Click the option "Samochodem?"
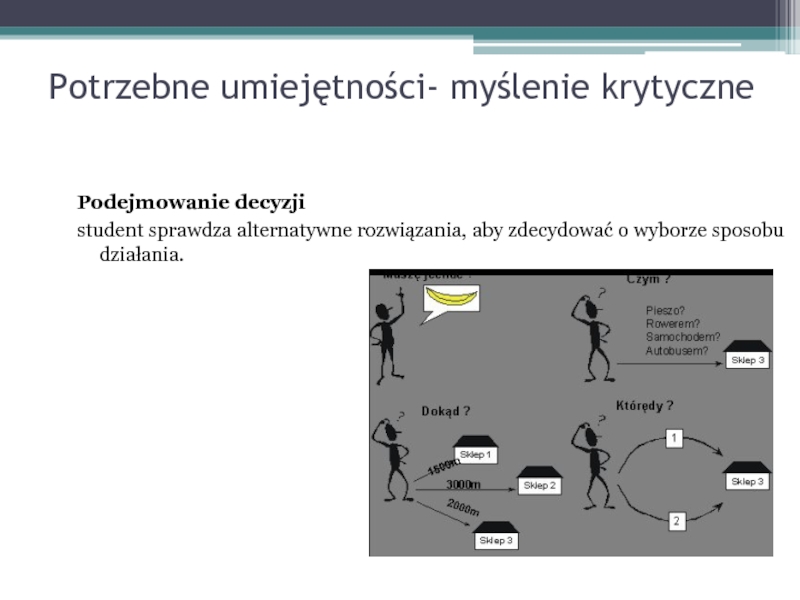Viewport: 800px width, 600px height. click(x=683, y=337)
